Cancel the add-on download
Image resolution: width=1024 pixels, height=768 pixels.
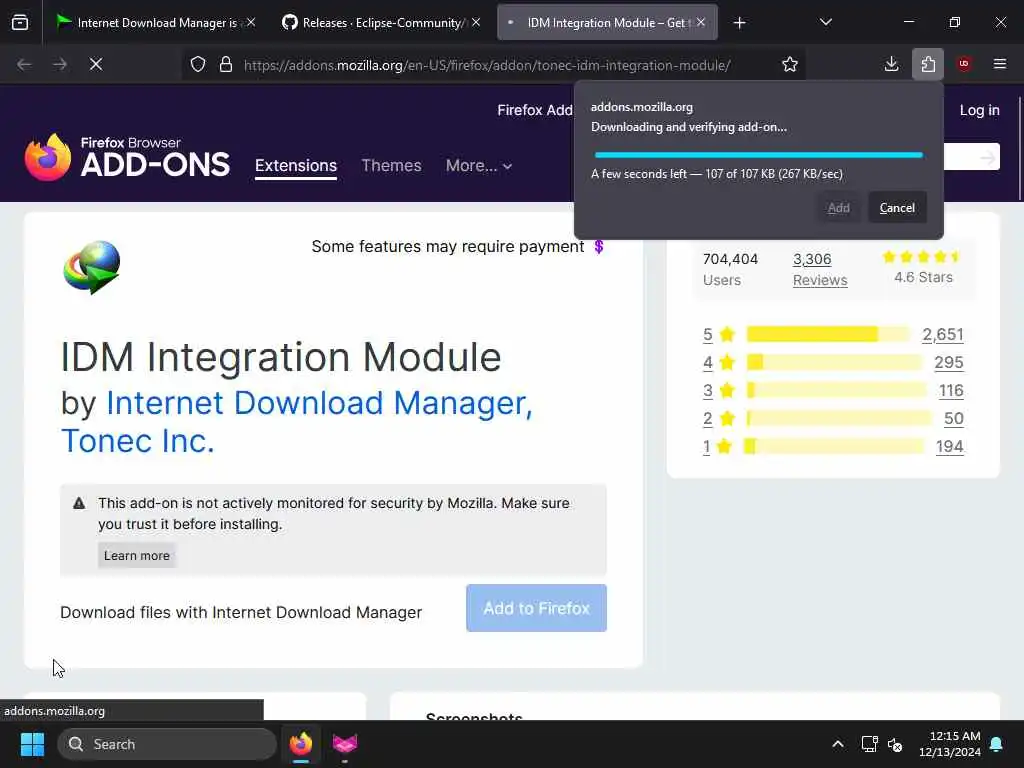pyautogui.click(x=897, y=208)
